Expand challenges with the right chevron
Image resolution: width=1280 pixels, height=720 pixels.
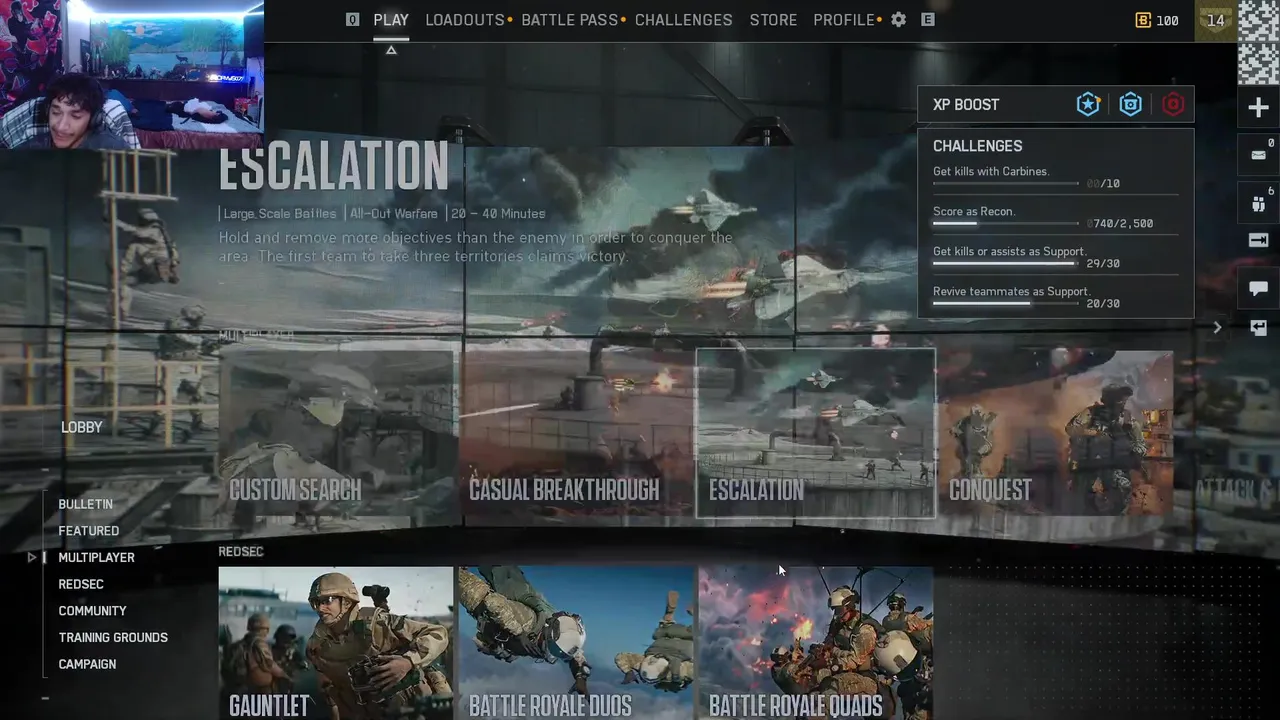1217,327
